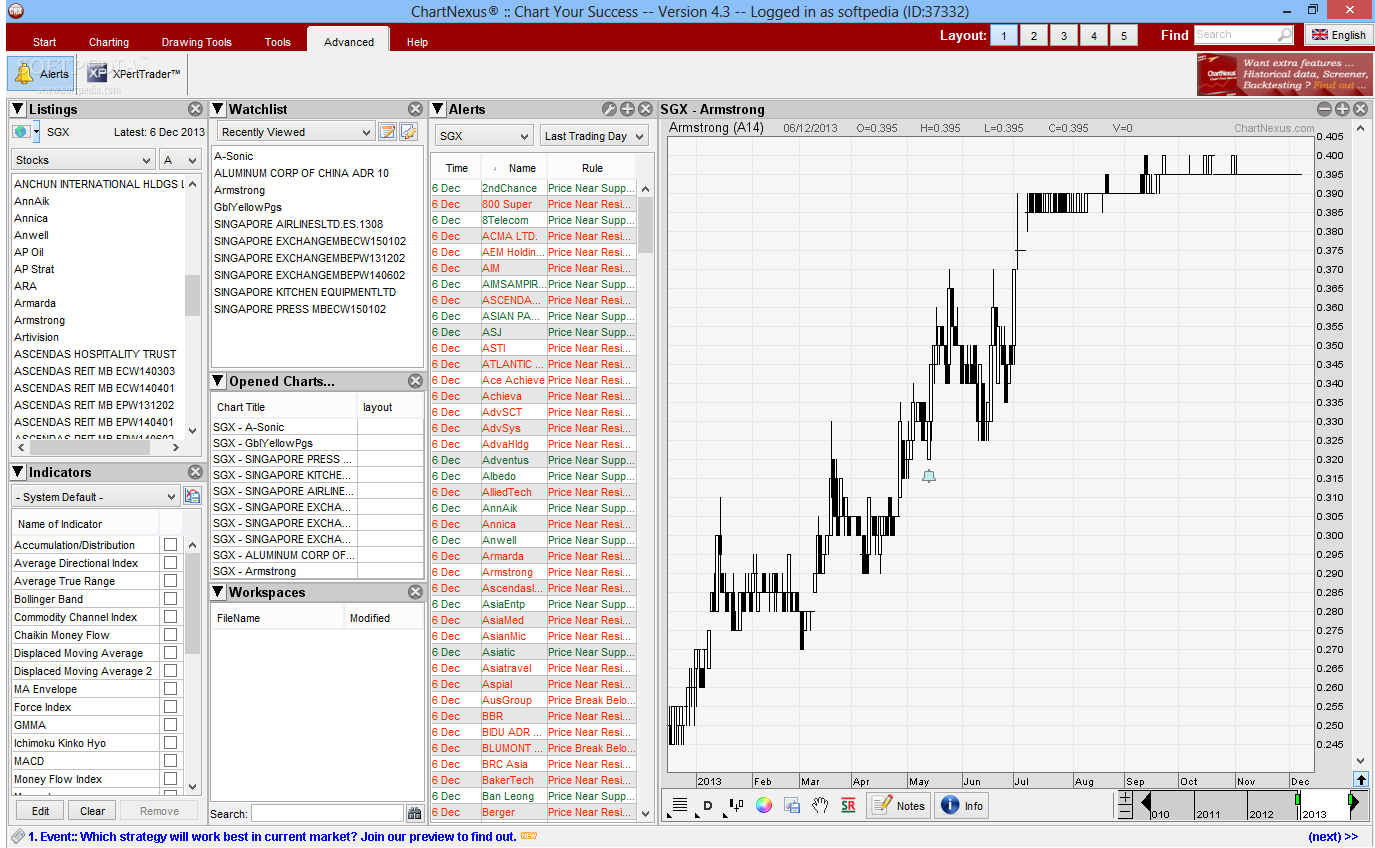Maximize the Armstrong chart panel with plus

(1342, 109)
